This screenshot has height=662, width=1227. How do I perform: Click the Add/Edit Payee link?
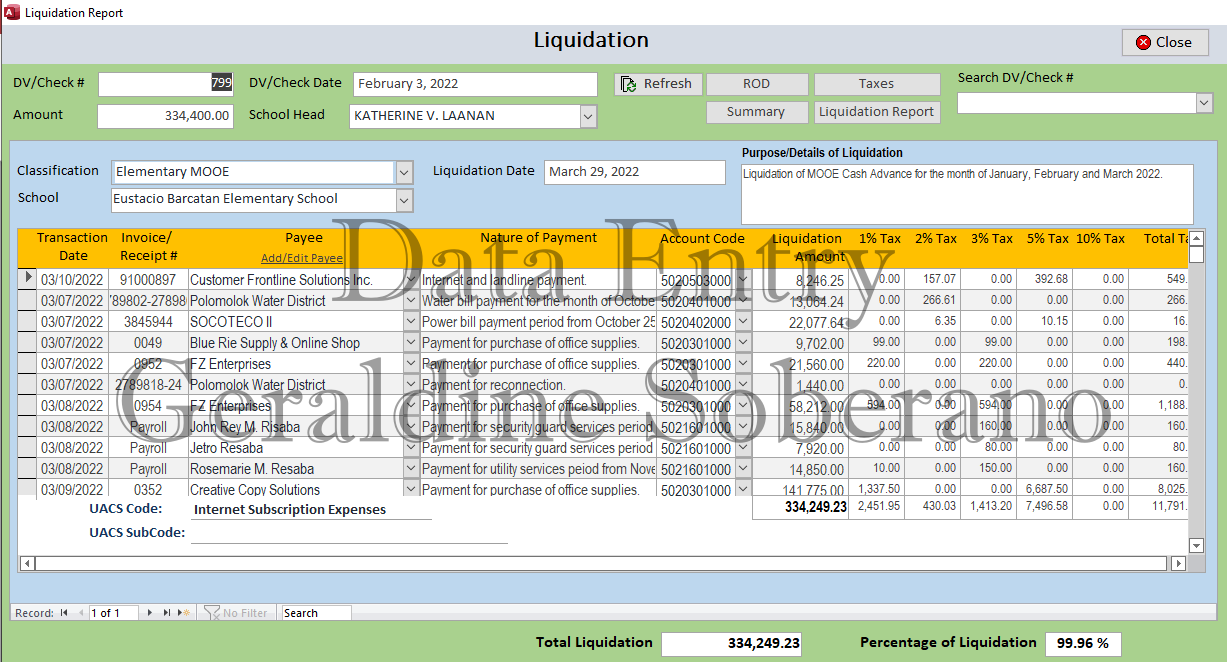point(302,258)
